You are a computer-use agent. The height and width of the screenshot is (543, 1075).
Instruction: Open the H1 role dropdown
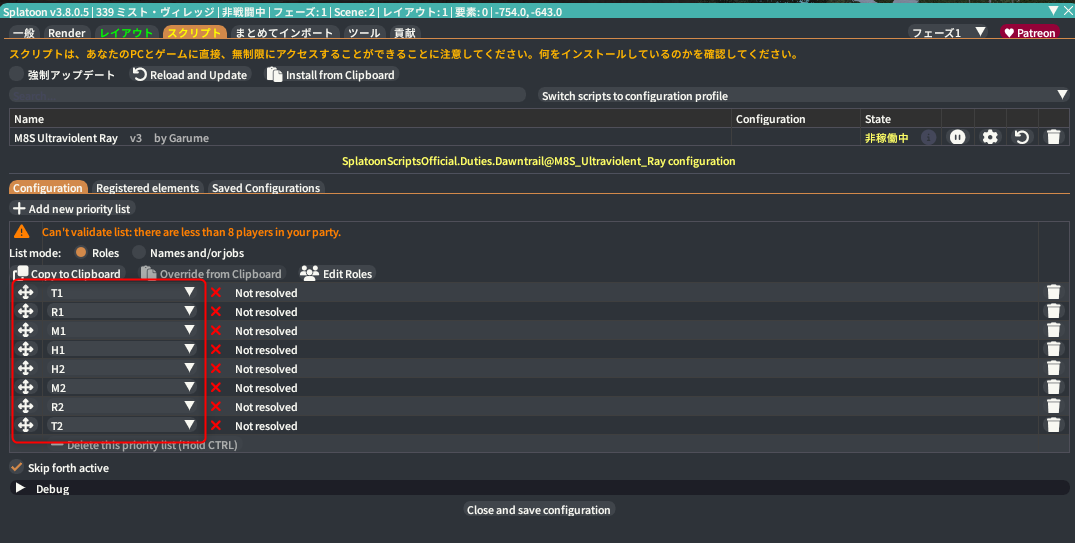point(121,349)
